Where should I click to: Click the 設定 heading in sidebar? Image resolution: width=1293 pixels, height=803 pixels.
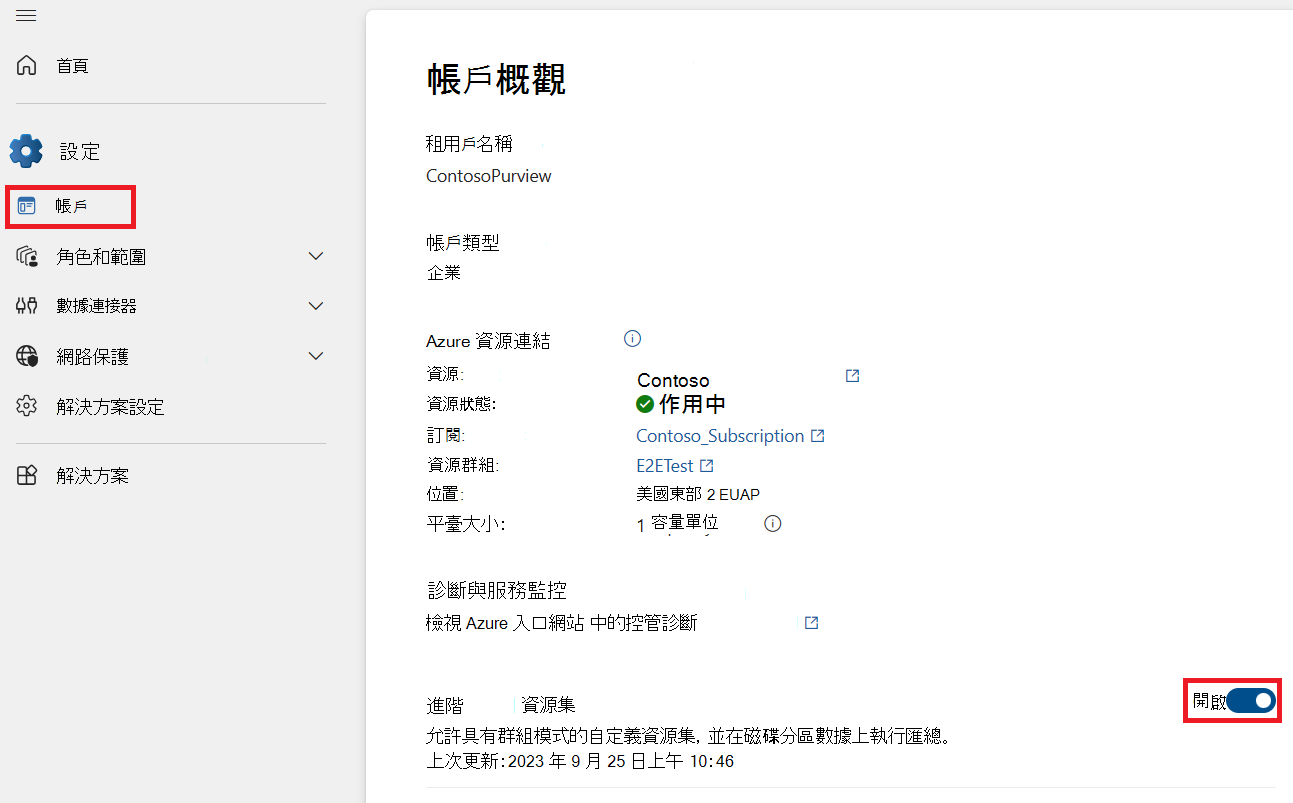tap(80, 152)
